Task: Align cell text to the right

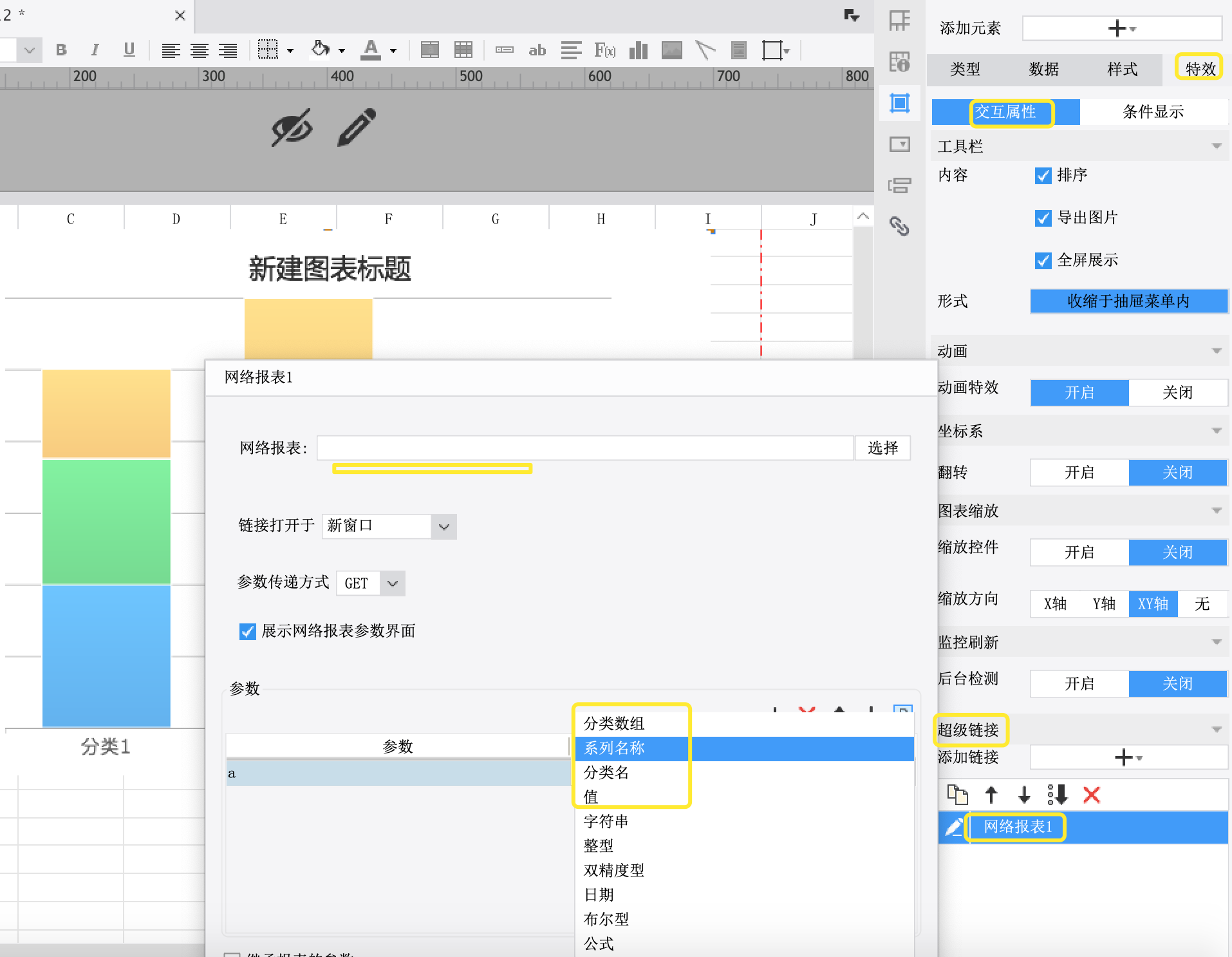Action: (228, 50)
